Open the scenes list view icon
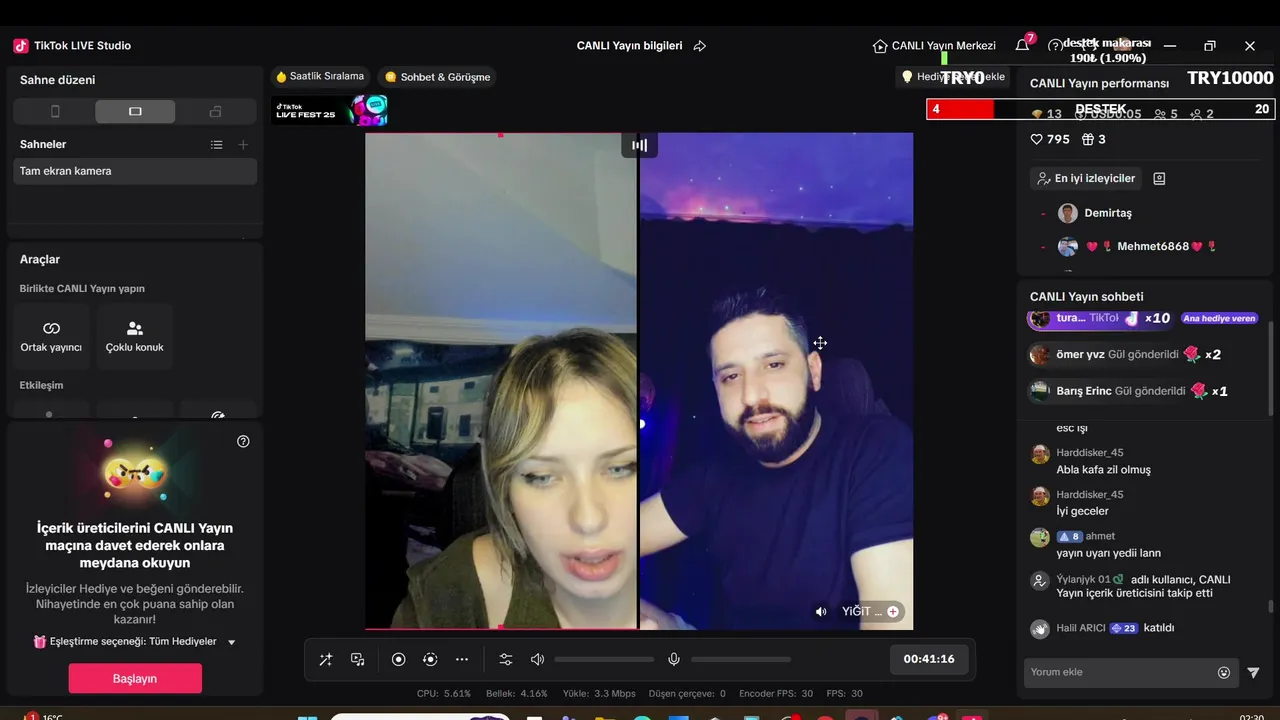Image resolution: width=1280 pixels, height=720 pixels. coord(216,145)
